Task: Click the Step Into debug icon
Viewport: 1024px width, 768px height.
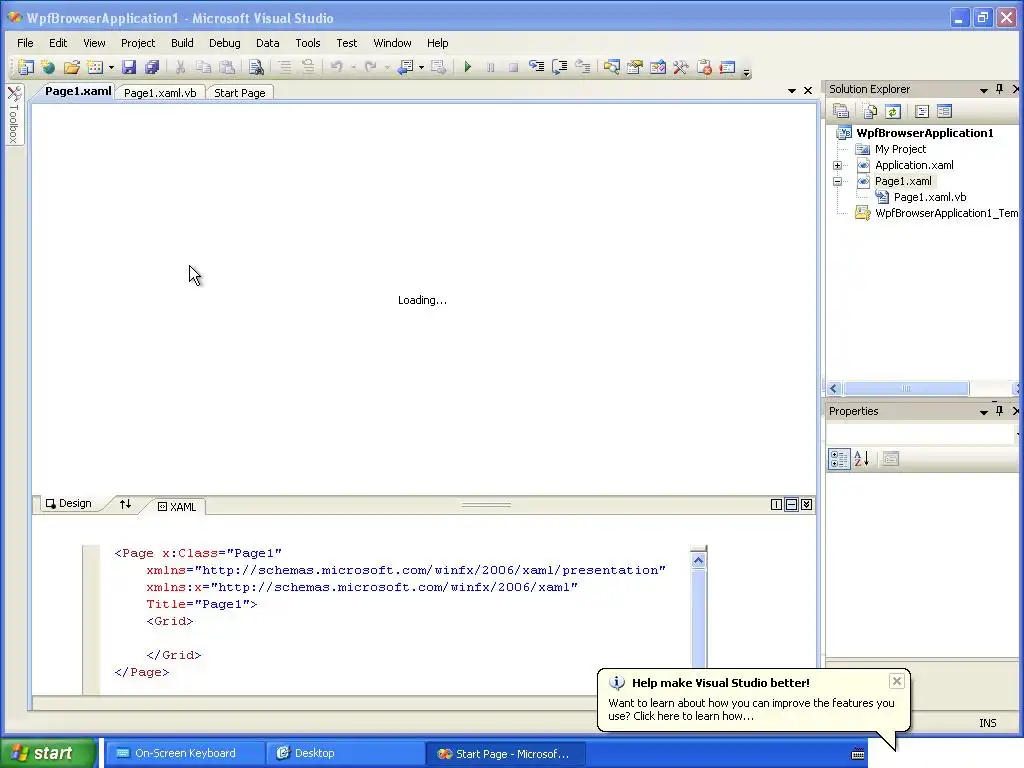Action: tap(536, 67)
